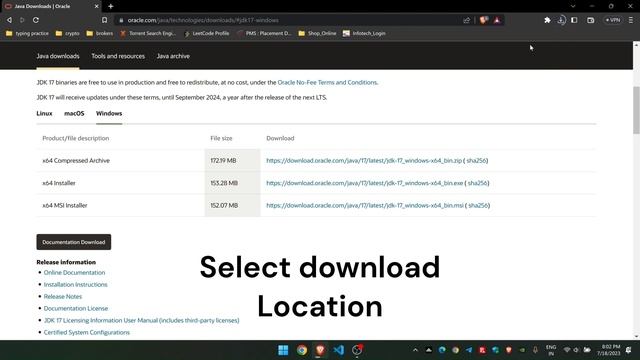
Task: Open Visual Studio Code from the taskbar
Action: pyautogui.click(x=338, y=350)
